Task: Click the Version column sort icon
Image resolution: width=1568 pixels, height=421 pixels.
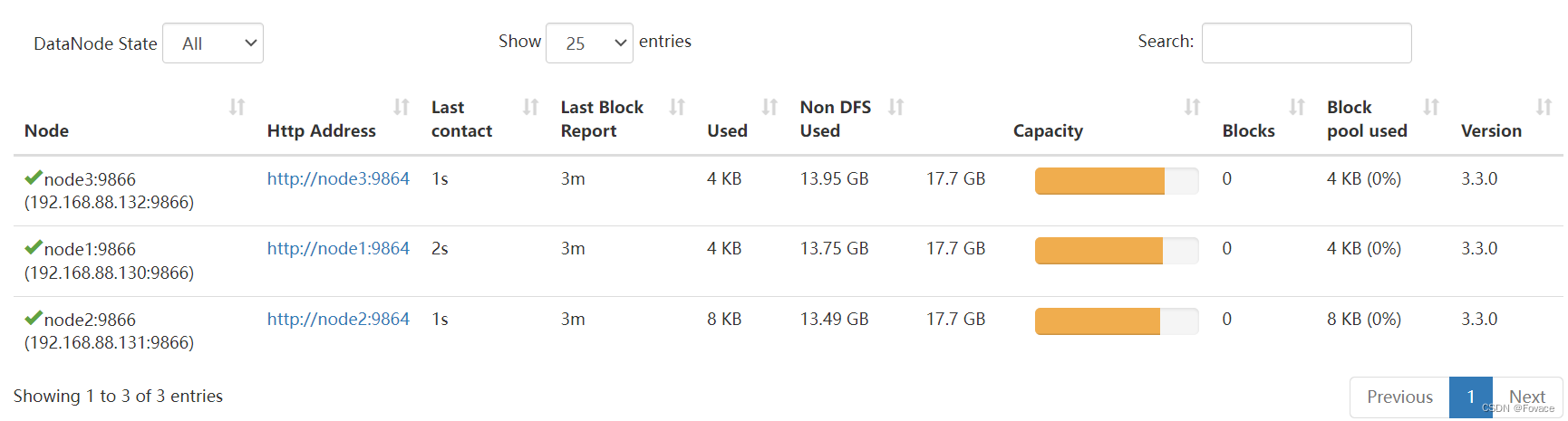Action: tap(1544, 108)
